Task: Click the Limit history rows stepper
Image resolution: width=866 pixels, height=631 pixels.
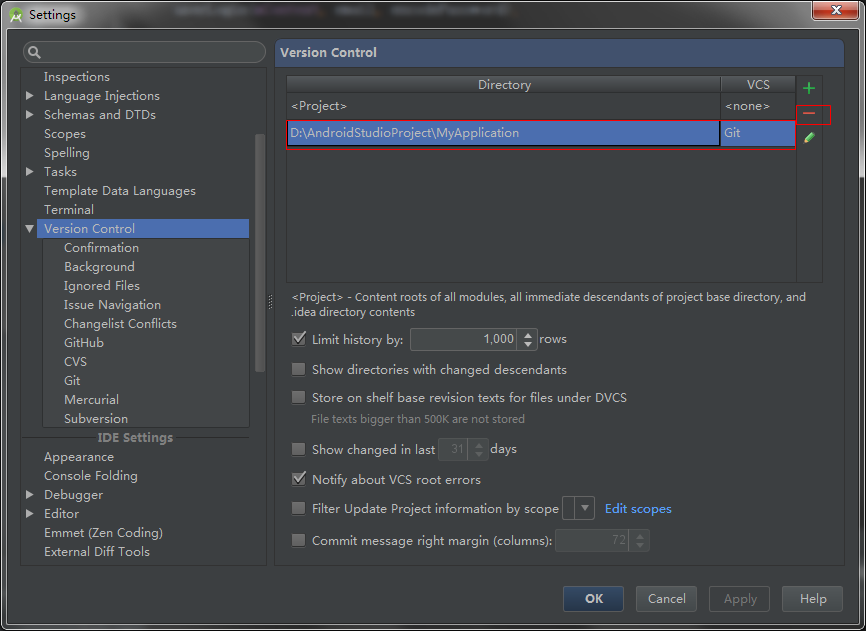Action: 530,339
